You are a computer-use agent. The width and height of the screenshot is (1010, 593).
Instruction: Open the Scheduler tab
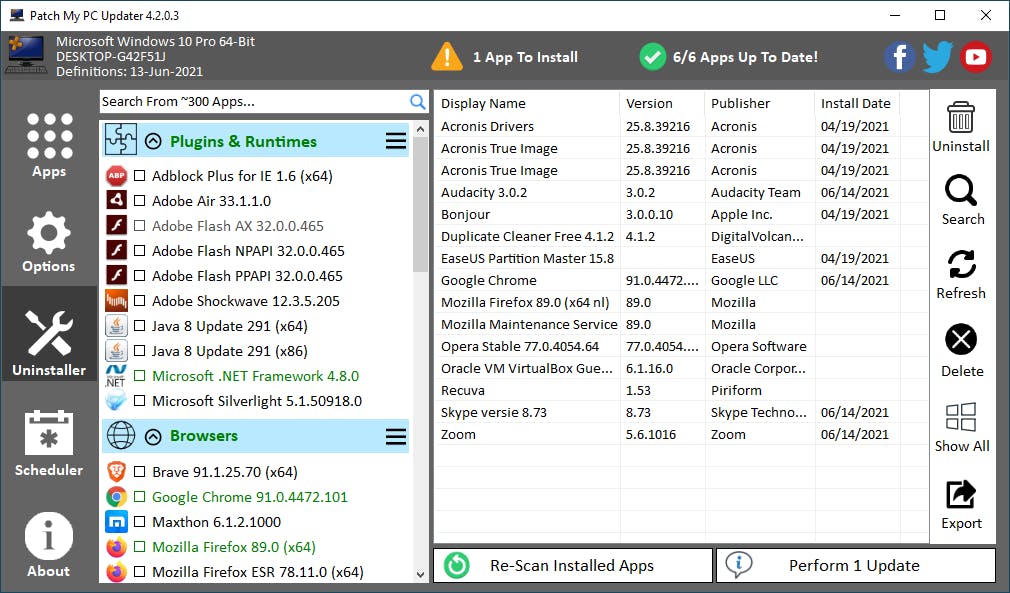(x=49, y=442)
